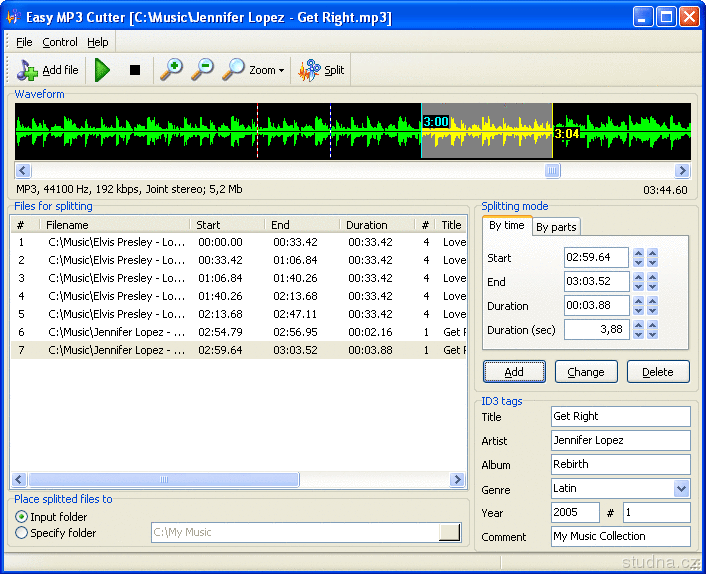
Task: Stop playback with the black square button
Action: pyautogui.click(x=135, y=70)
